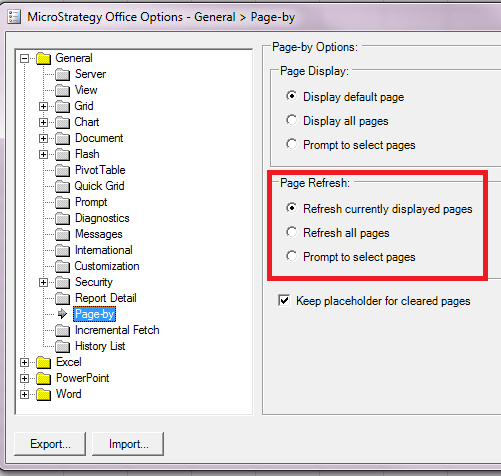501x476 pixels.
Task: Select Display all pages radio button
Action: point(291,120)
